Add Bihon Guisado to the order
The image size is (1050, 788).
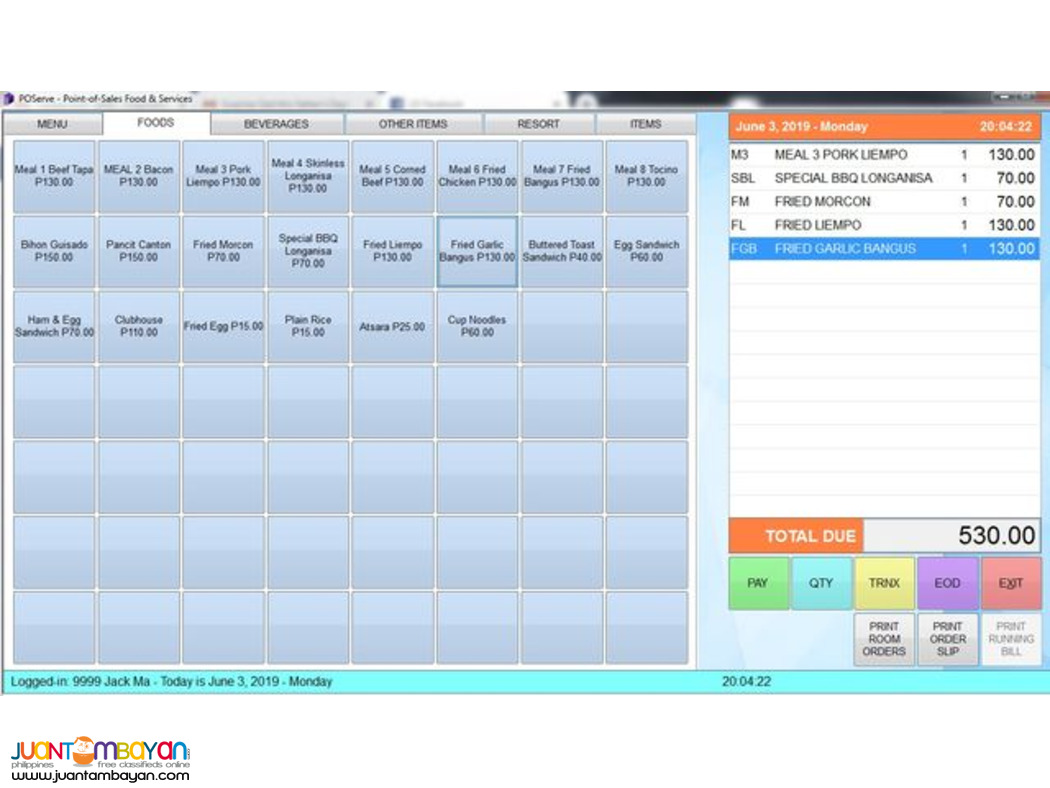pos(54,252)
